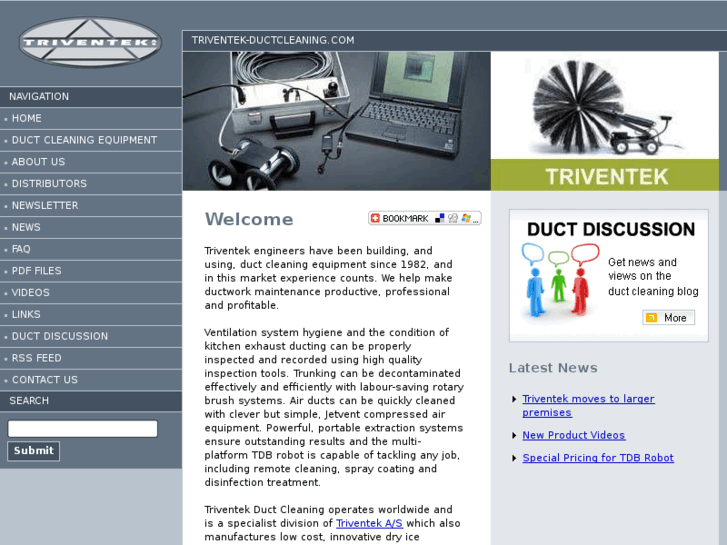Open the New Product Videos link
727x545 pixels.
pyautogui.click(x=574, y=435)
